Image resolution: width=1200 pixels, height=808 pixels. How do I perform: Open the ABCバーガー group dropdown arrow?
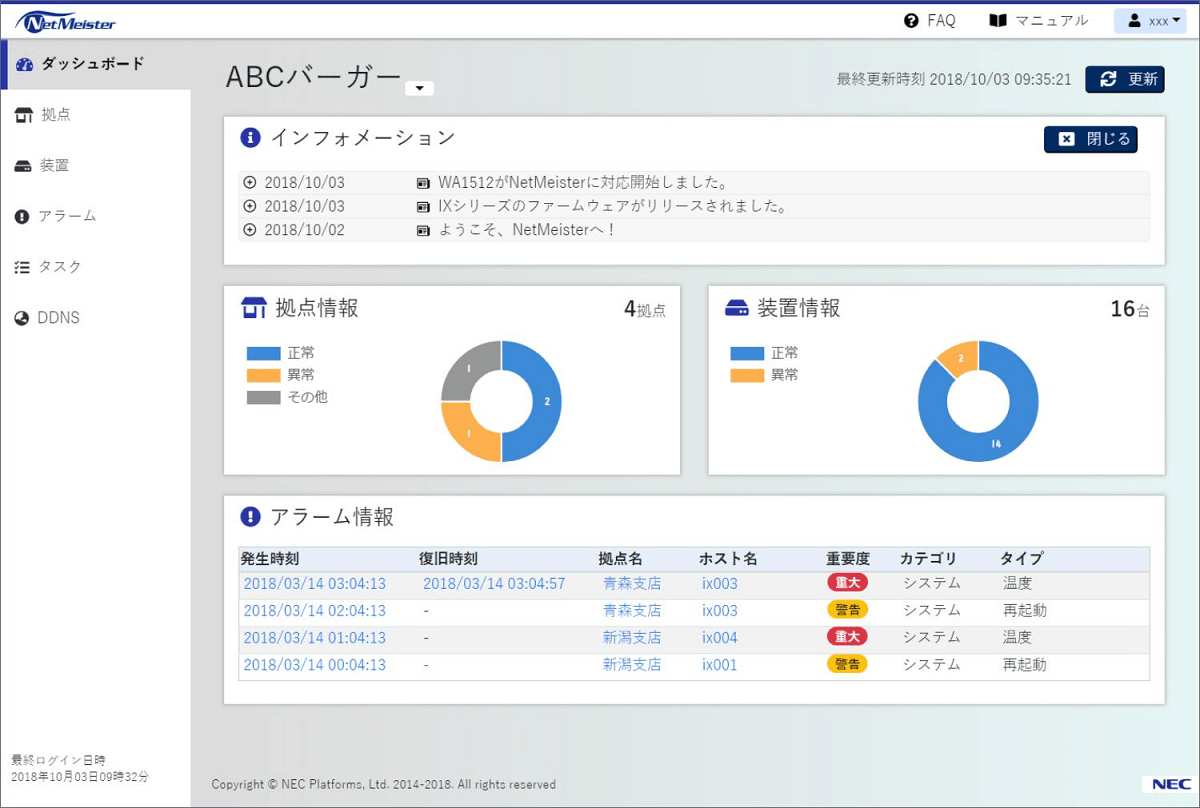[420, 88]
